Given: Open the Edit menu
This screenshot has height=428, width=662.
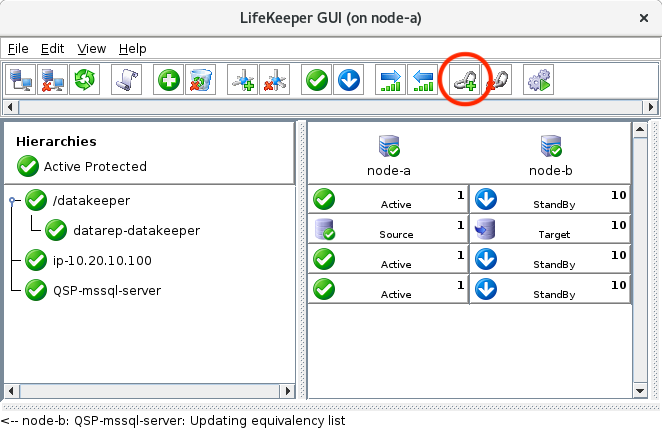Looking at the screenshot, I should pyautogui.click(x=52, y=49).
